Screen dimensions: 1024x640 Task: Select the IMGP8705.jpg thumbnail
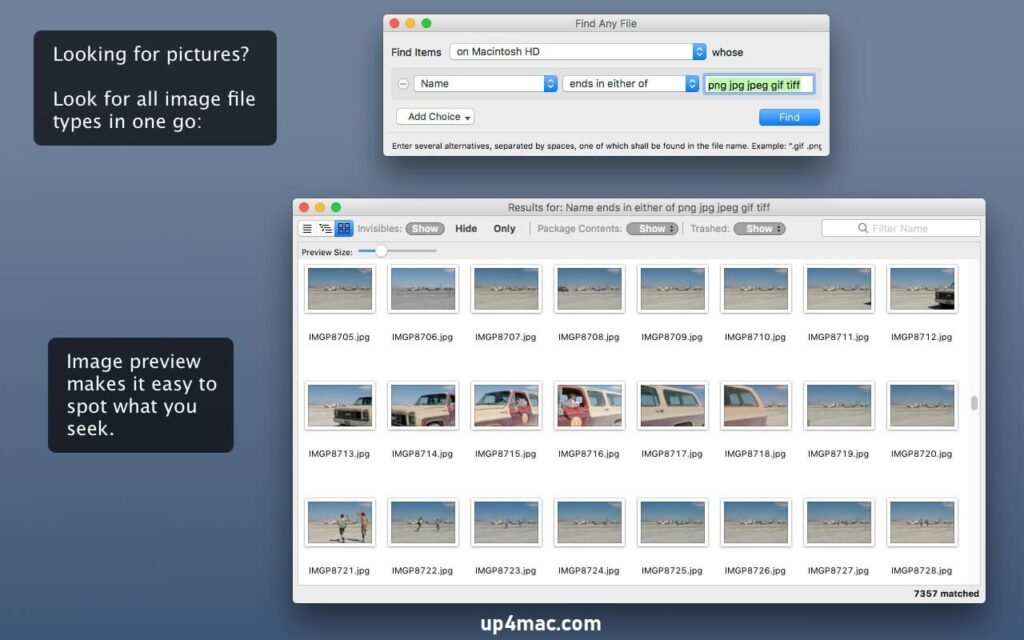(x=340, y=289)
